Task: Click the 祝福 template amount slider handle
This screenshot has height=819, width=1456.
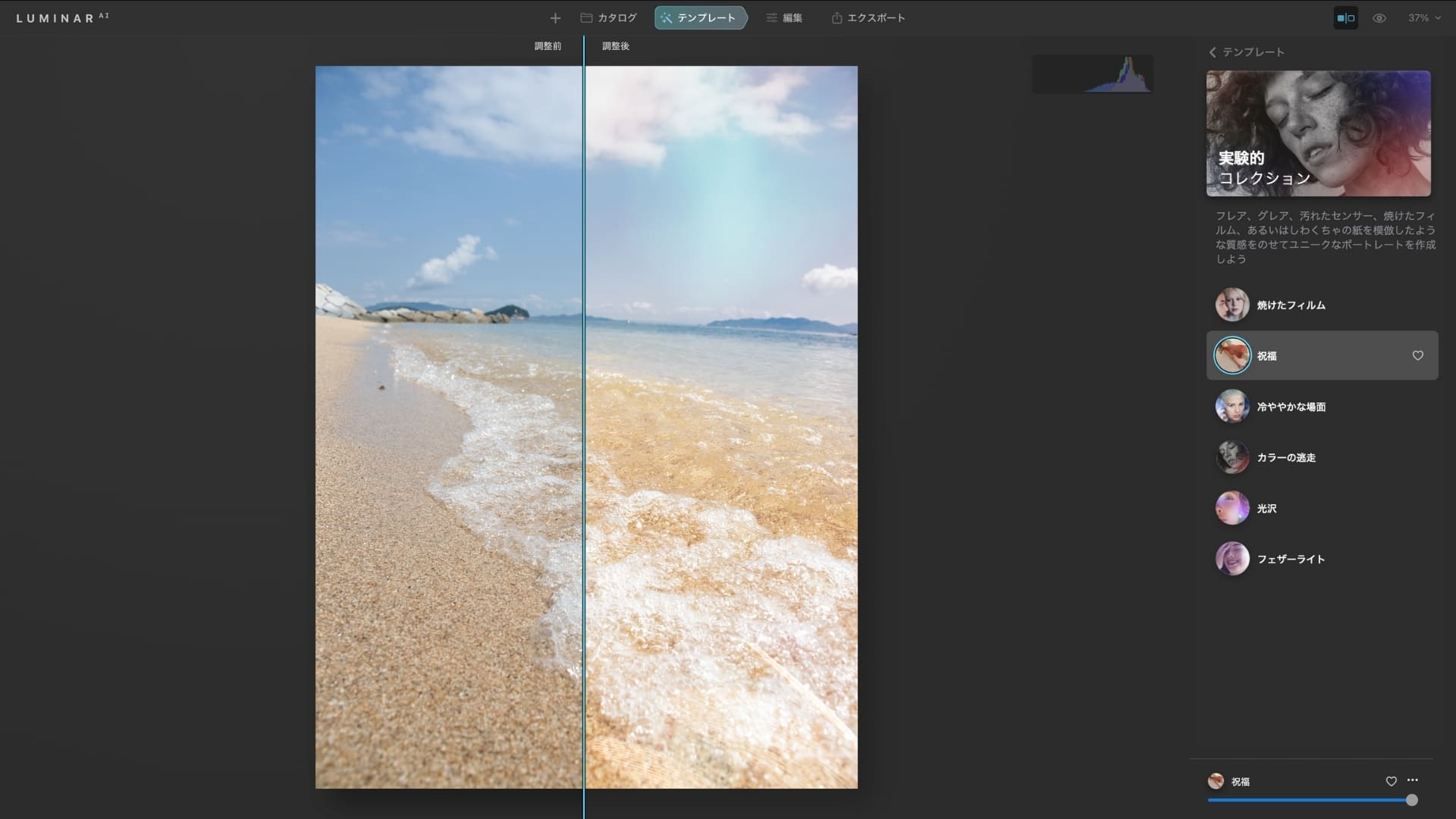Action: coord(1411,800)
